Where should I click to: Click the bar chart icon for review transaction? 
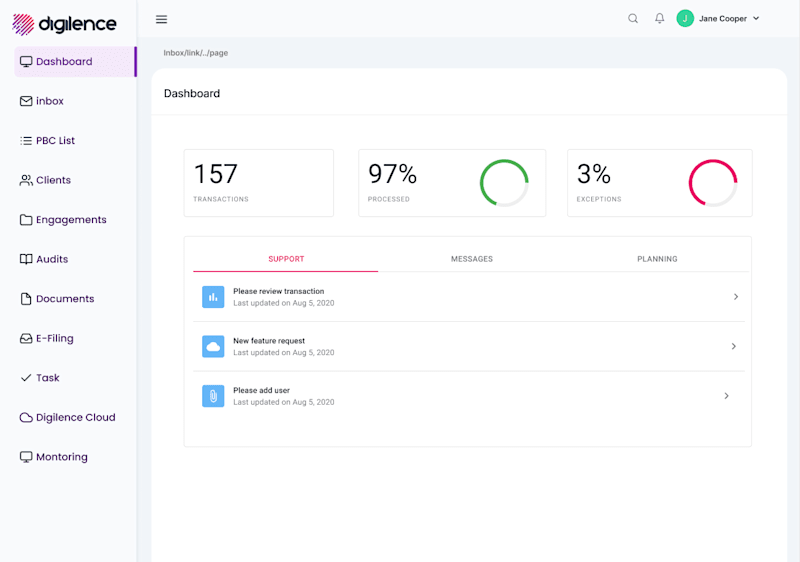[212, 297]
